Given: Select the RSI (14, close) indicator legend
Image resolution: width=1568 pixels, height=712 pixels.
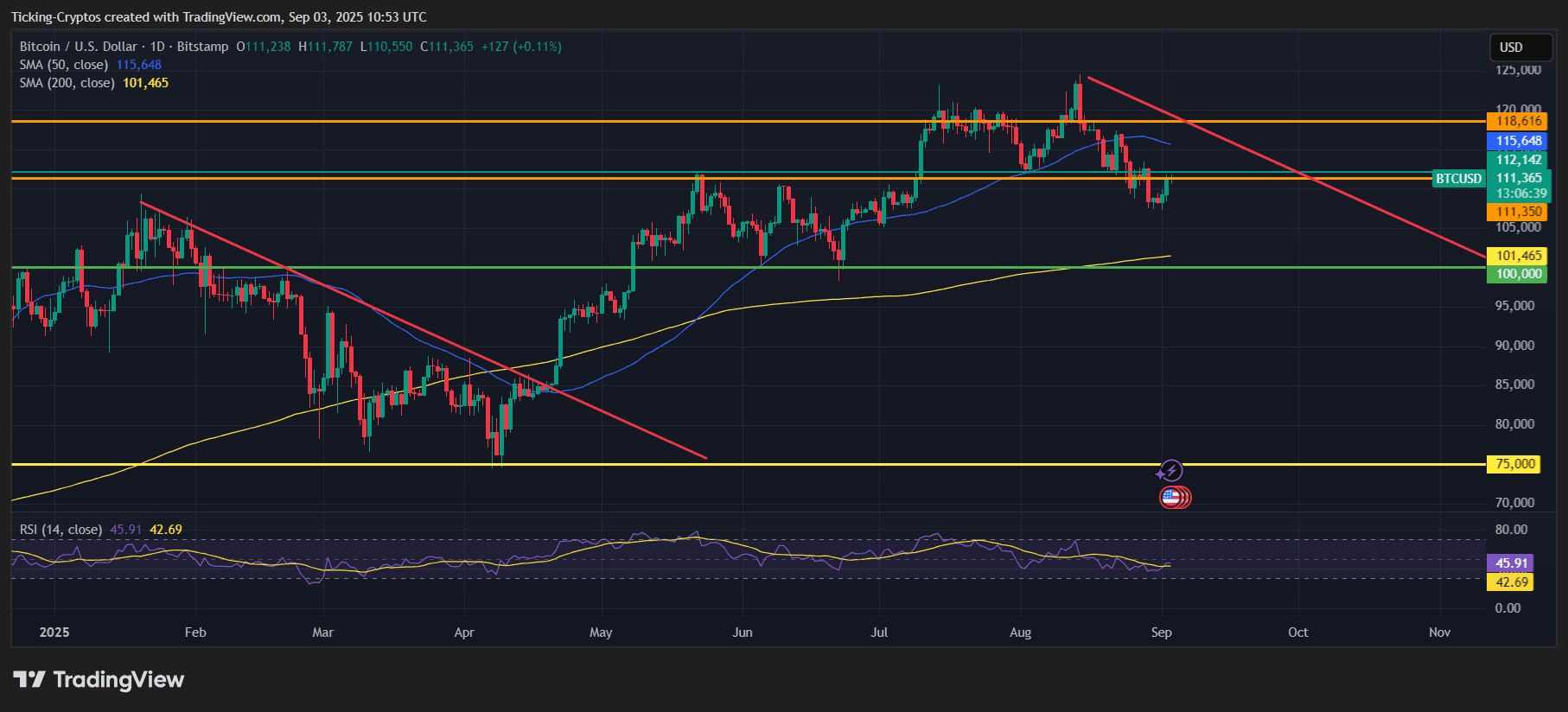Looking at the screenshot, I should pyautogui.click(x=61, y=530).
